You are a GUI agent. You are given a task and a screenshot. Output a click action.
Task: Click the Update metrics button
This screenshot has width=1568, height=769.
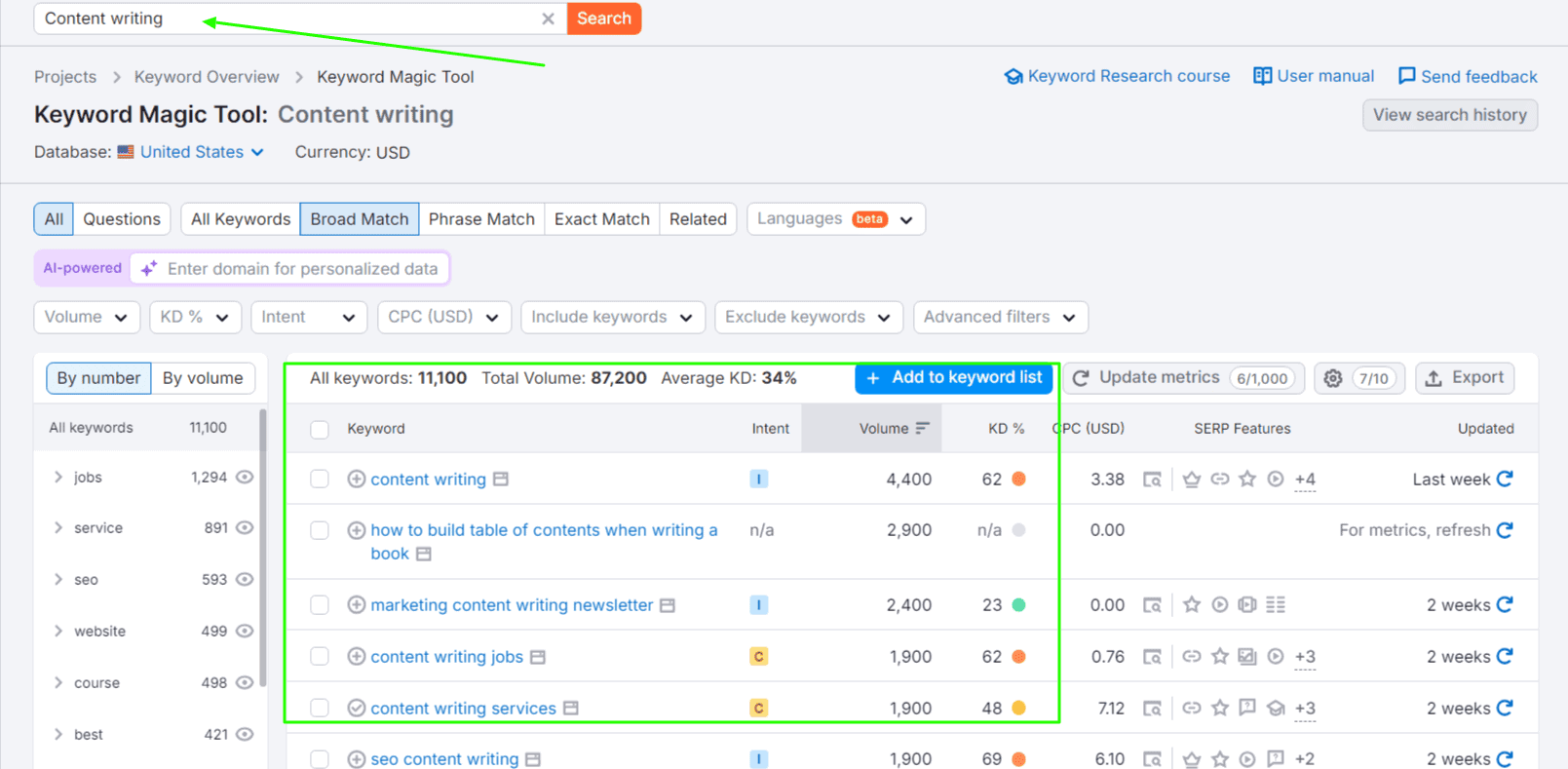pyautogui.click(x=1184, y=378)
